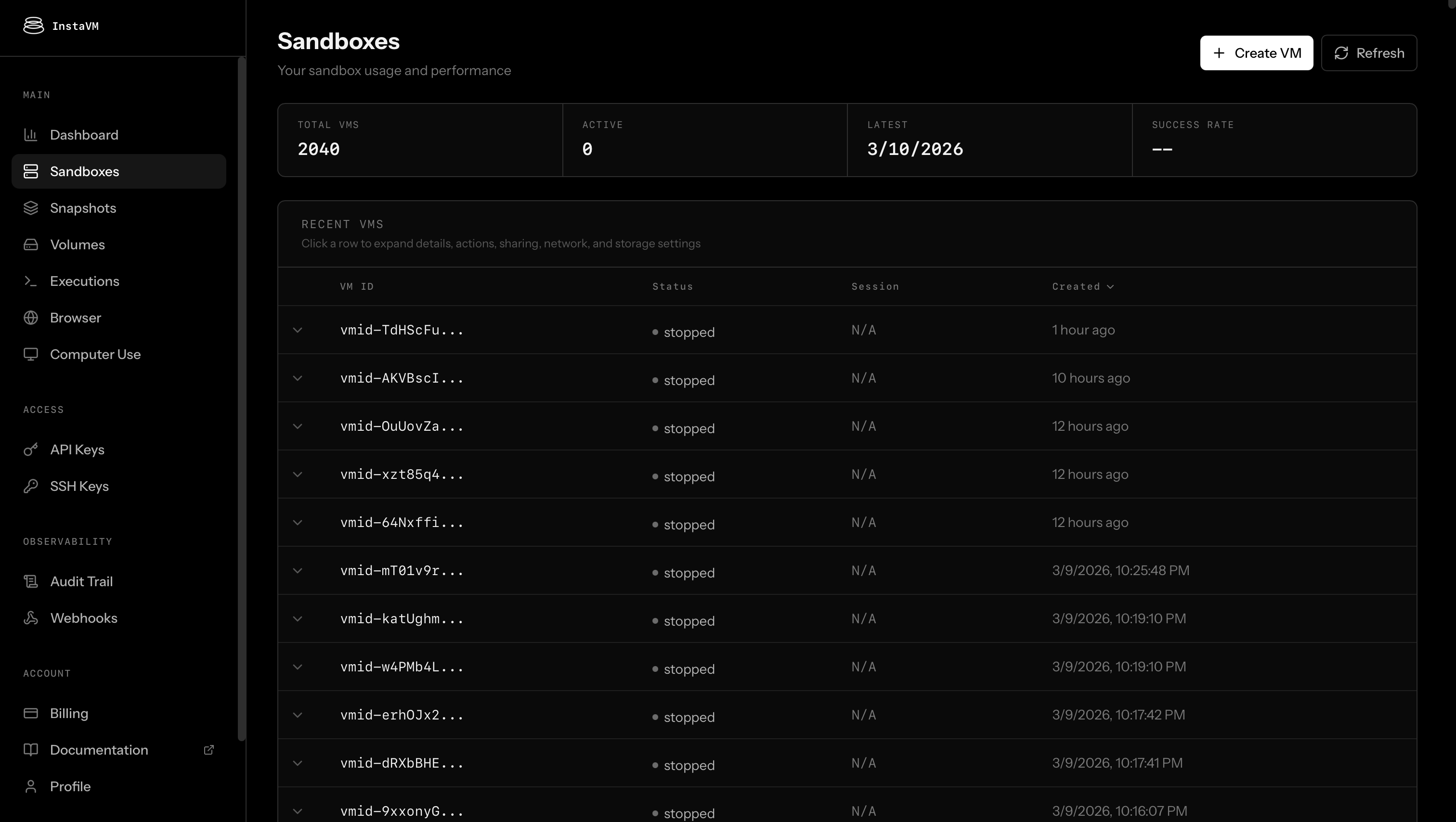Click the API Keys key icon

(x=31, y=450)
